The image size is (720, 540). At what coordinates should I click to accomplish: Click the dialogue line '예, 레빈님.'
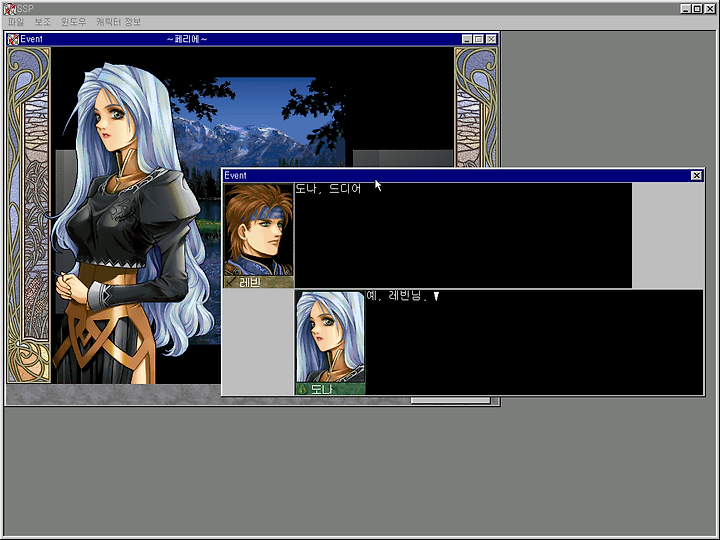(x=397, y=296)
